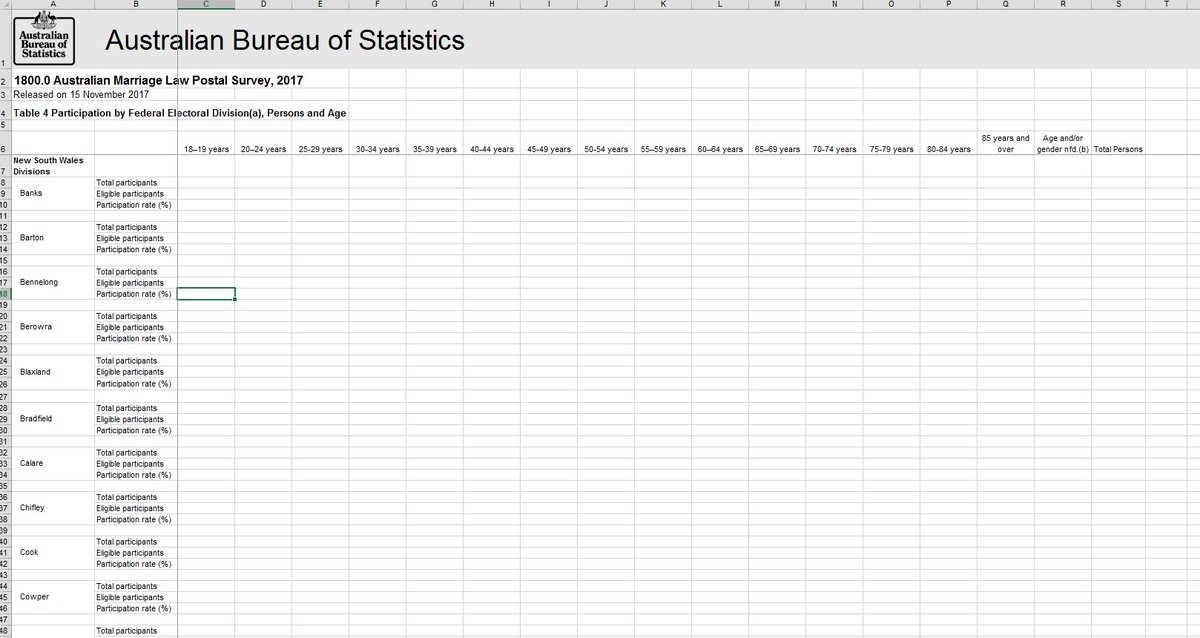The image size is (1200, 638).
Task: Click the '18–19 years' column heading
Action: [207, 150]
